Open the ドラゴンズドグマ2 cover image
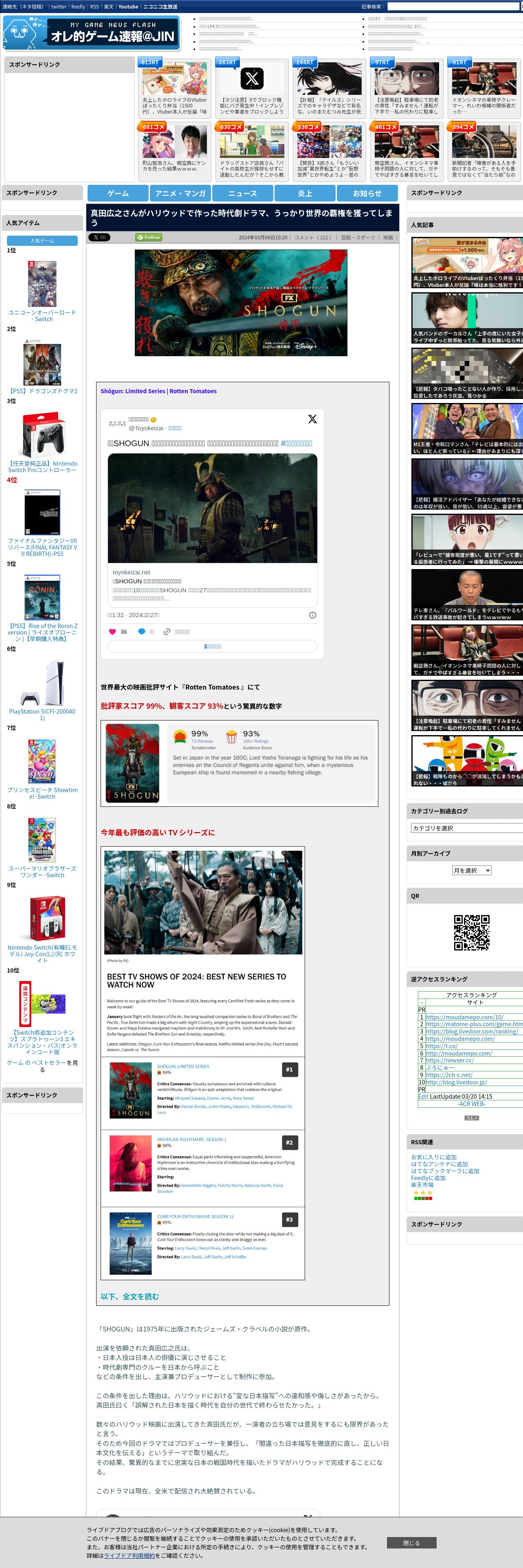The width and height of the screenshot is (523, 1568). pyautogui.click(x=42, y=363)
